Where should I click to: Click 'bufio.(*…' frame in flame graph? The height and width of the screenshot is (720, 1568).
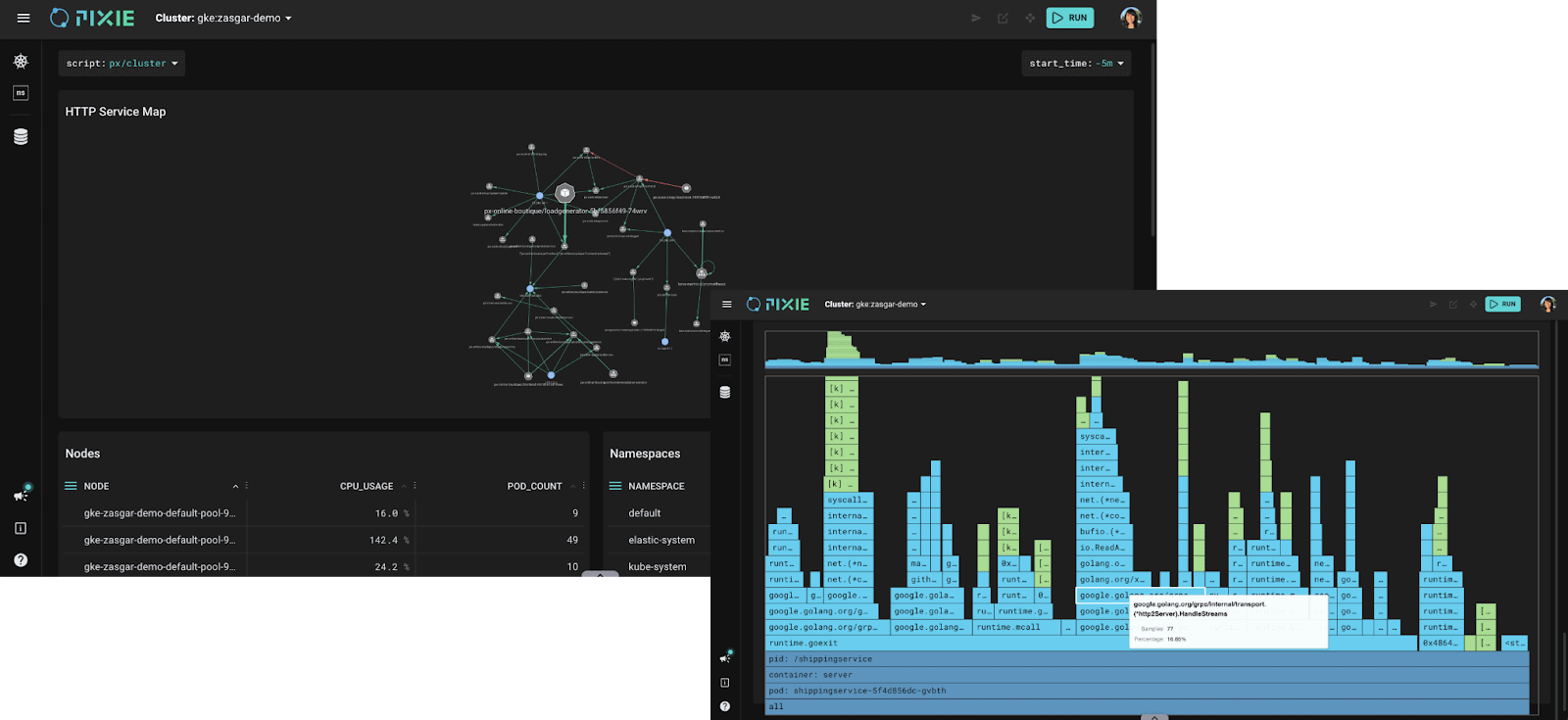click(x=1102, y=532)
